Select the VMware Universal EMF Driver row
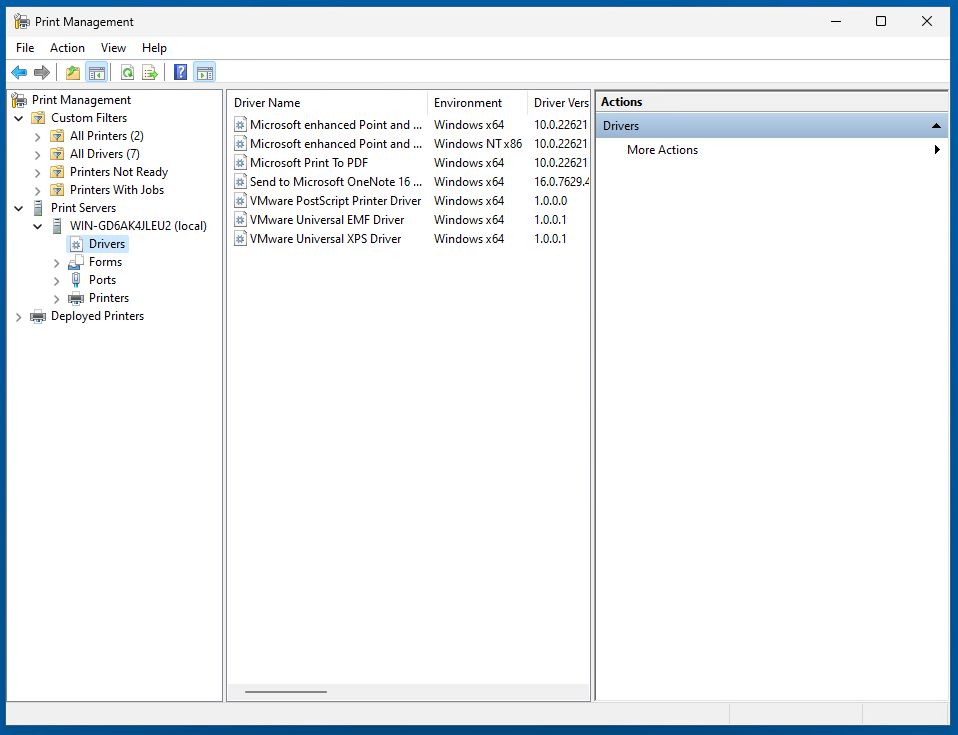 click(x=409, y=220)
